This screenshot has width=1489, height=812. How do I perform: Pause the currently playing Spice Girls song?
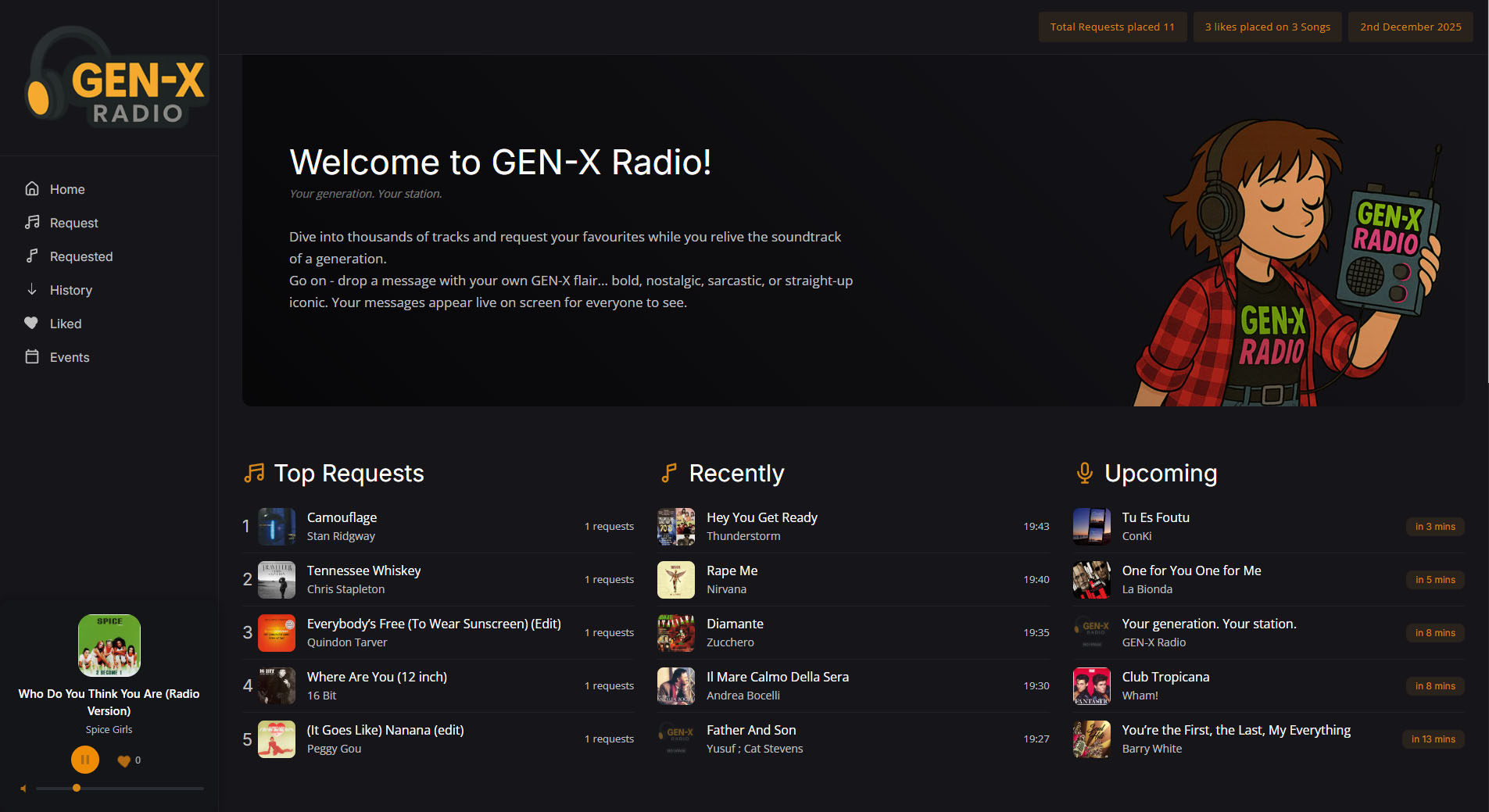[x=84, y=759]
